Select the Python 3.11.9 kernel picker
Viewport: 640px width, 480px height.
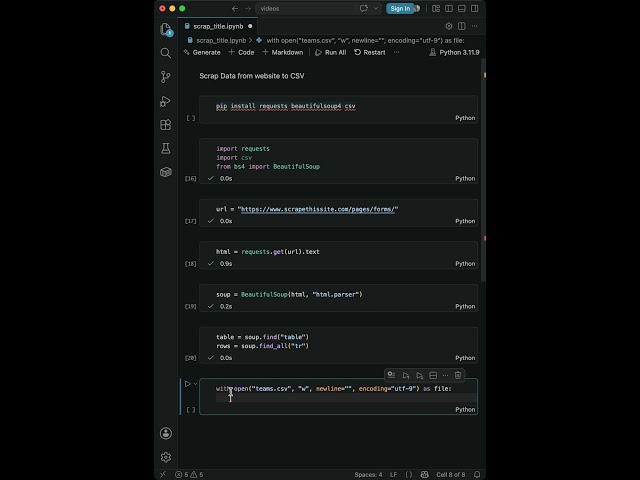click(454, 52)
